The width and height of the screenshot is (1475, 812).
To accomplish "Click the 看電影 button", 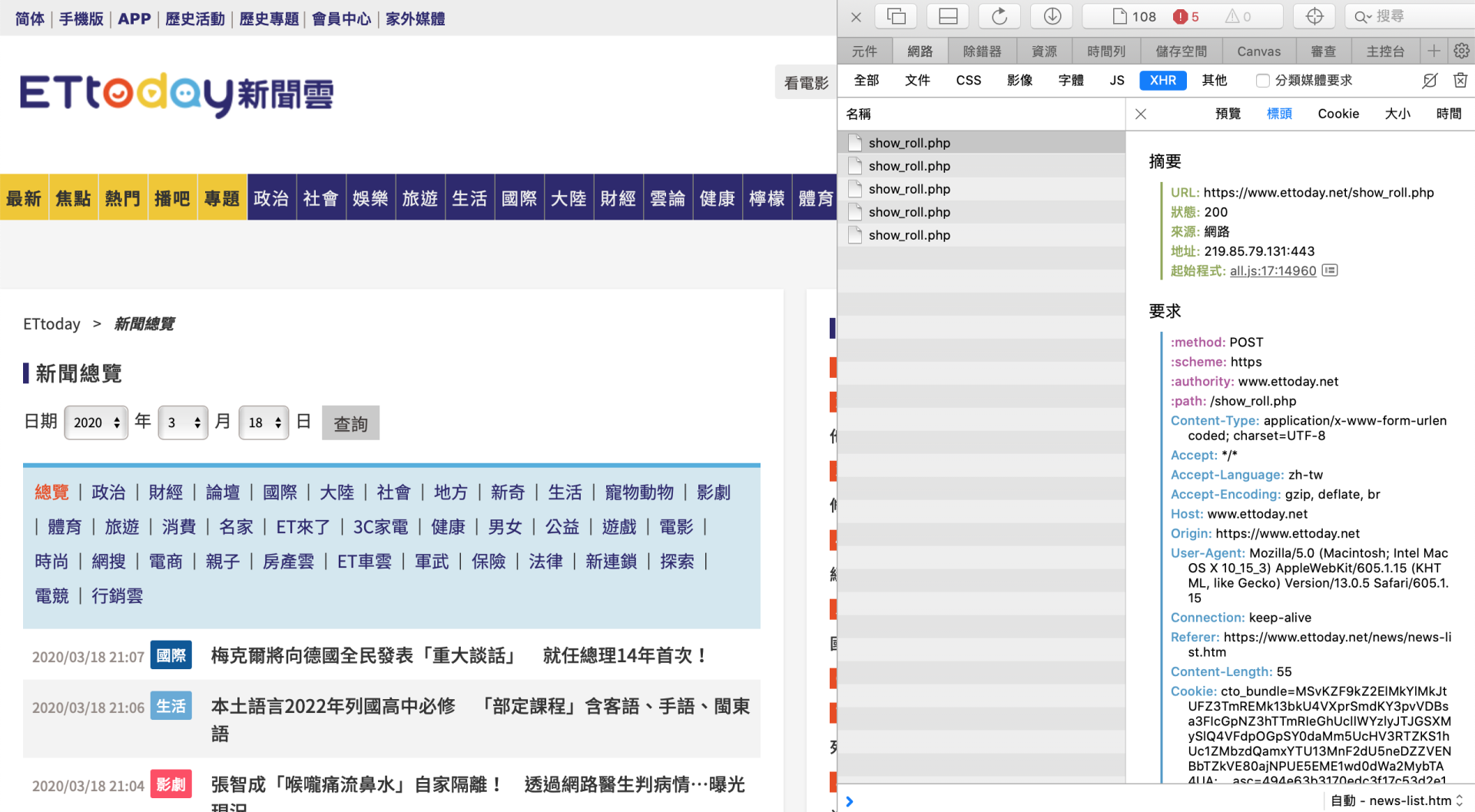I will coord(806,83).
